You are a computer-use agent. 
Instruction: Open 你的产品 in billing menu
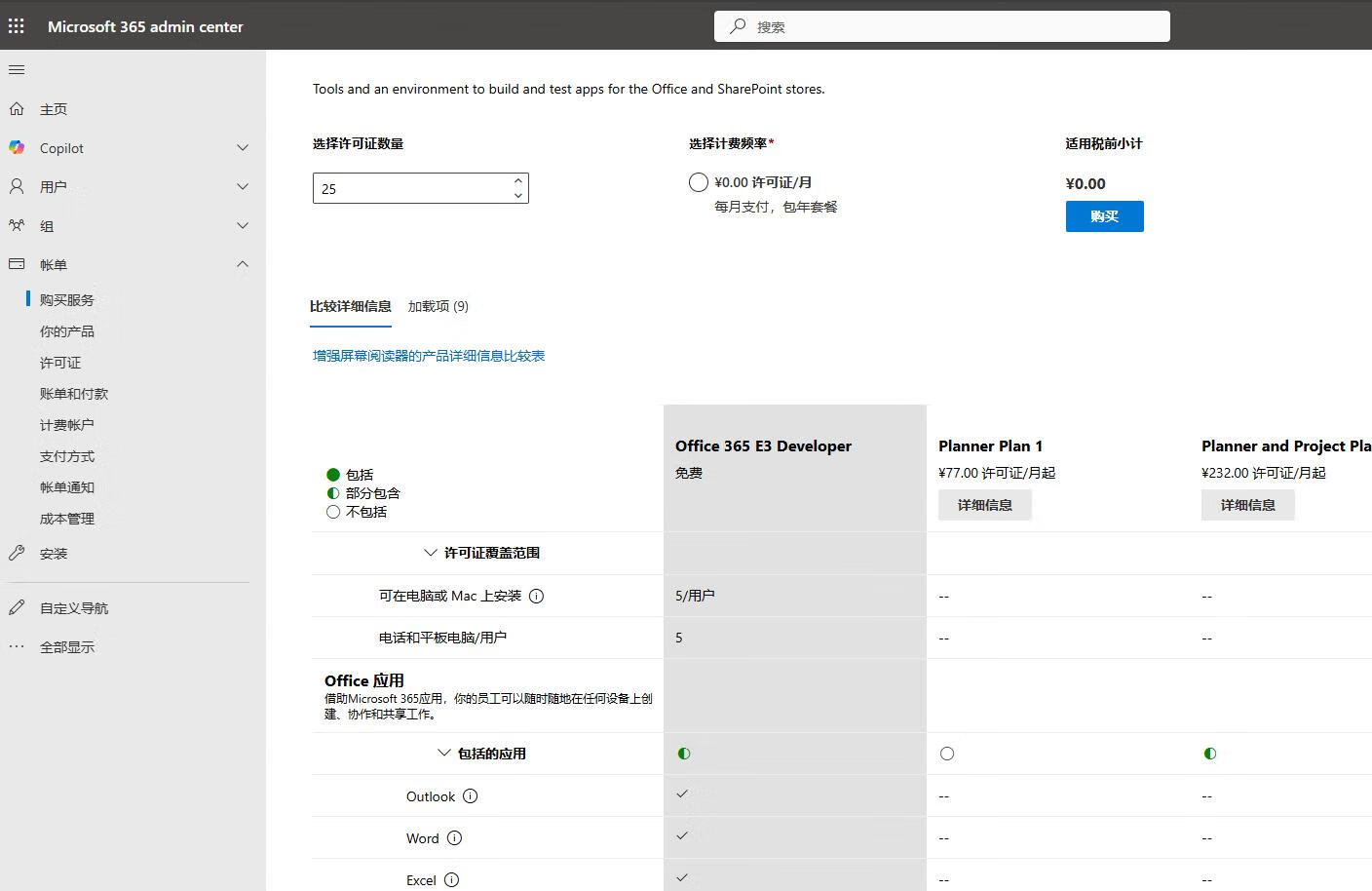pyautogui.click(x=67, y=331)
